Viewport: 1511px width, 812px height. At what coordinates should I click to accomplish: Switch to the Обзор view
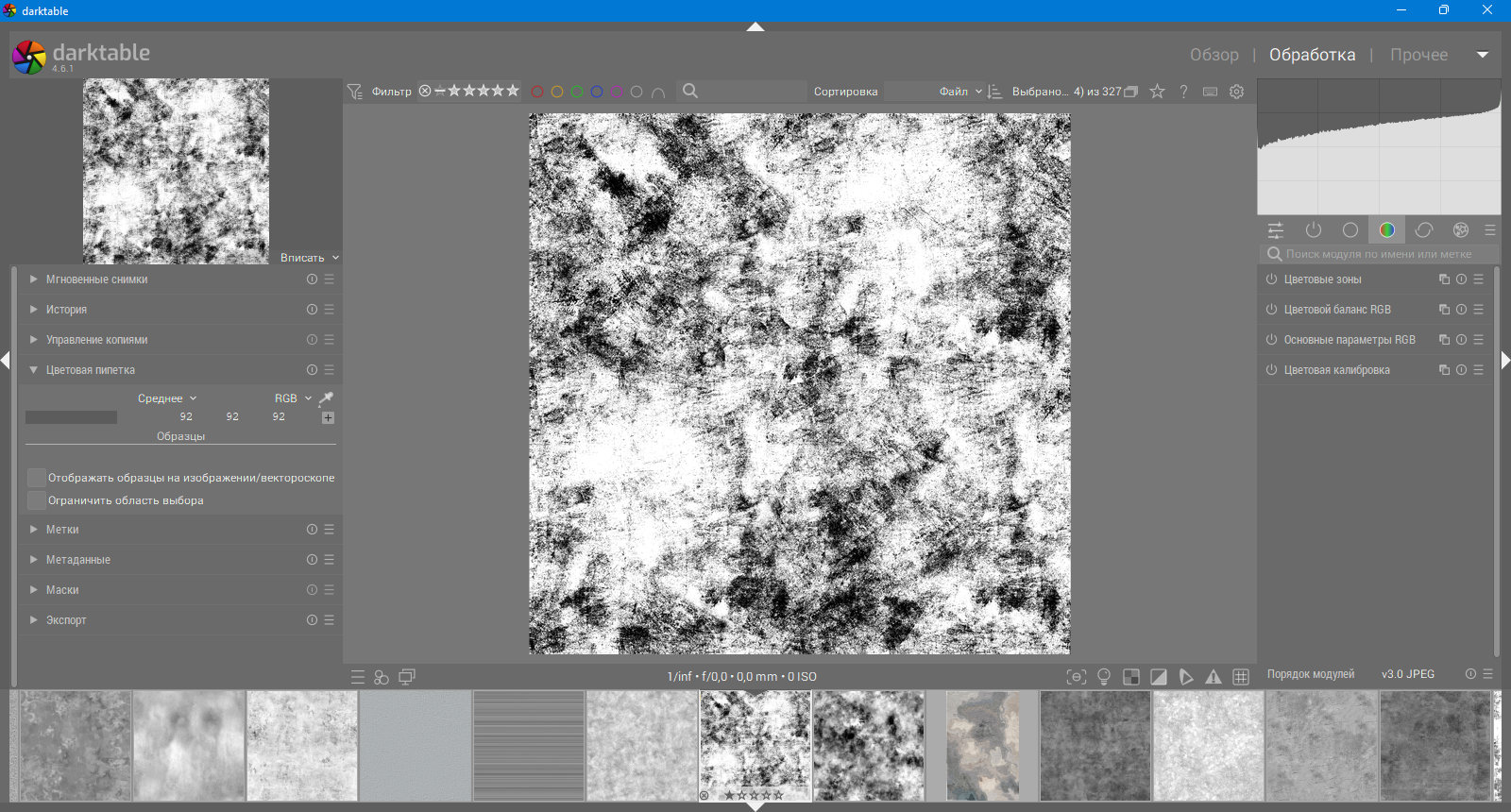[x=1214, y=55]
